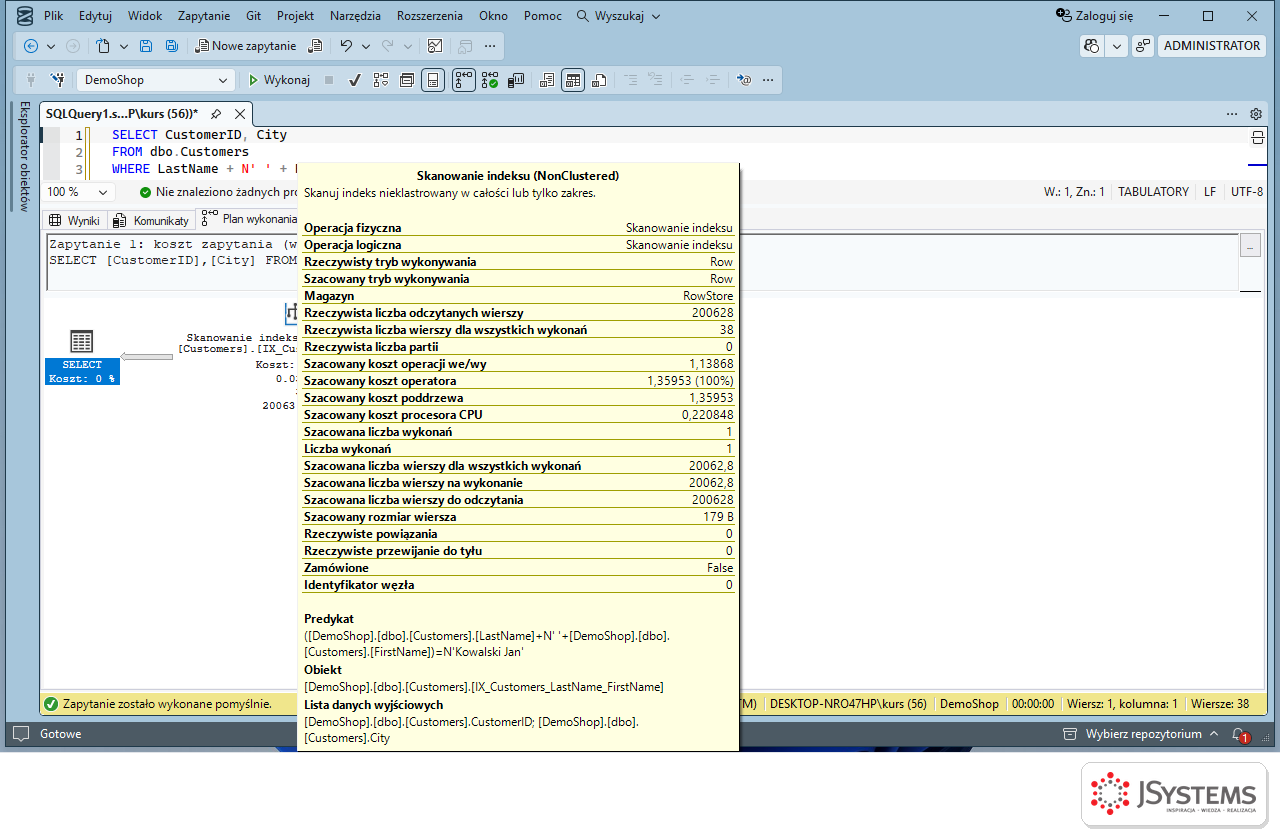Expand the undo history dropdown arrow

(366, 46)
